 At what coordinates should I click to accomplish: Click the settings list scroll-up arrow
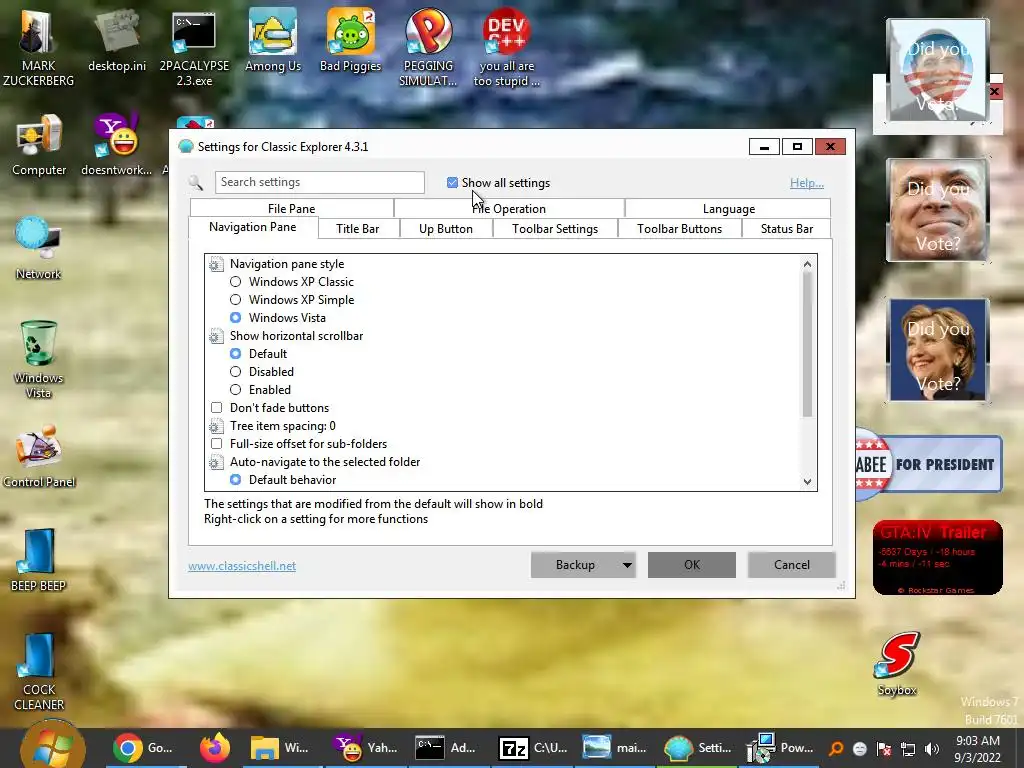click(x=807, y=264)
